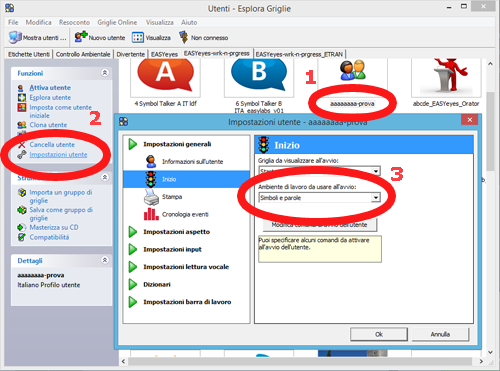The image size is (500, 371).
Task: Expand Impostazioni barra di lavoro section
Action: 133,302
